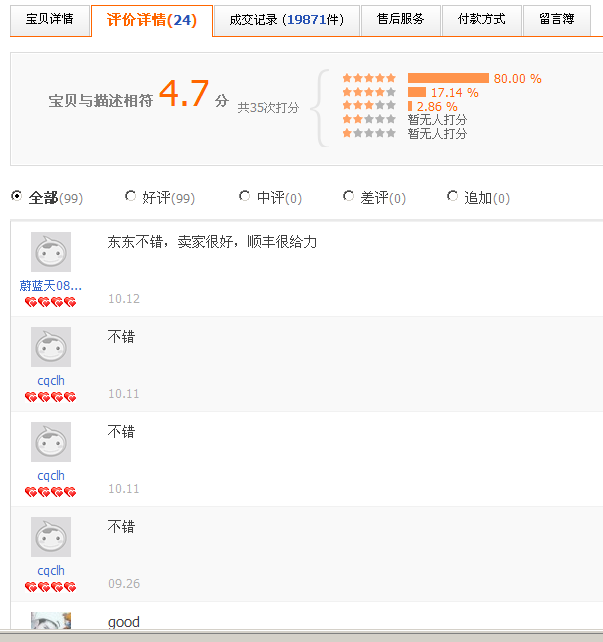This screenshot has height=642, width=603.
Task: Click the avatar beside the 09.26 review
Action: click(x=50, y=537)
